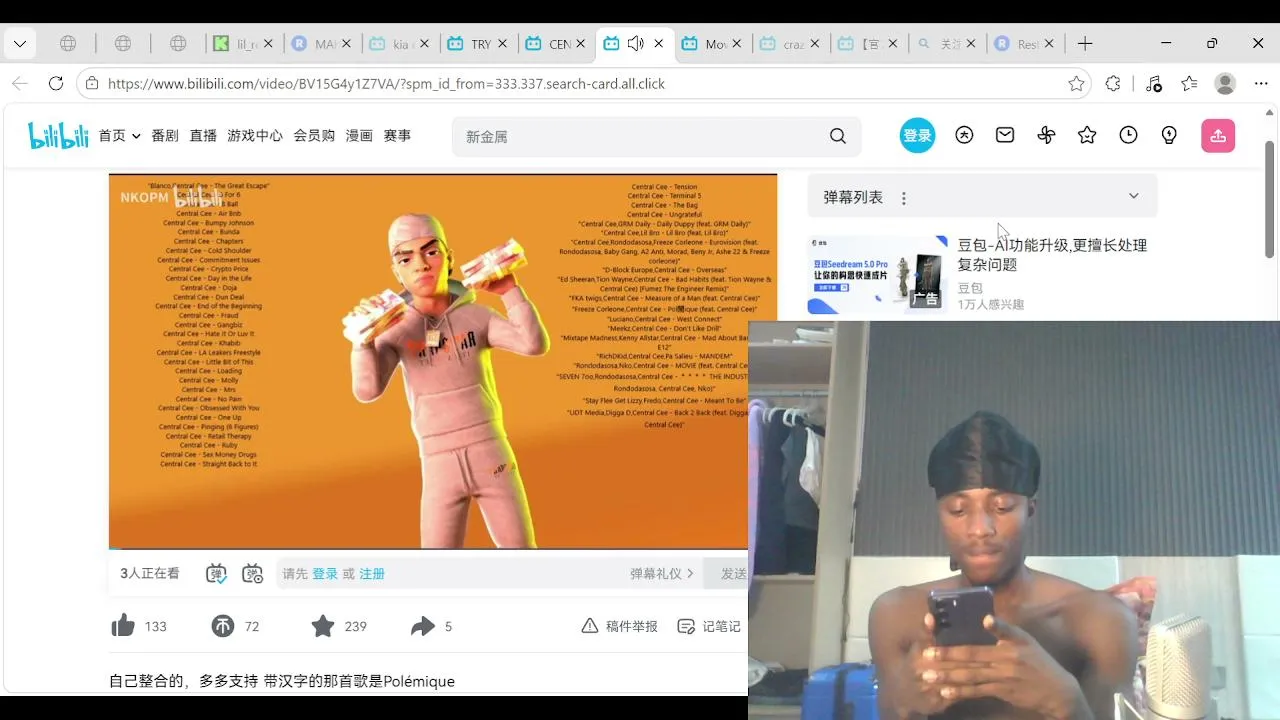The image size is (1280, 720).
Task: Open the dynamics fan icon
Action: click(1046, 135)
